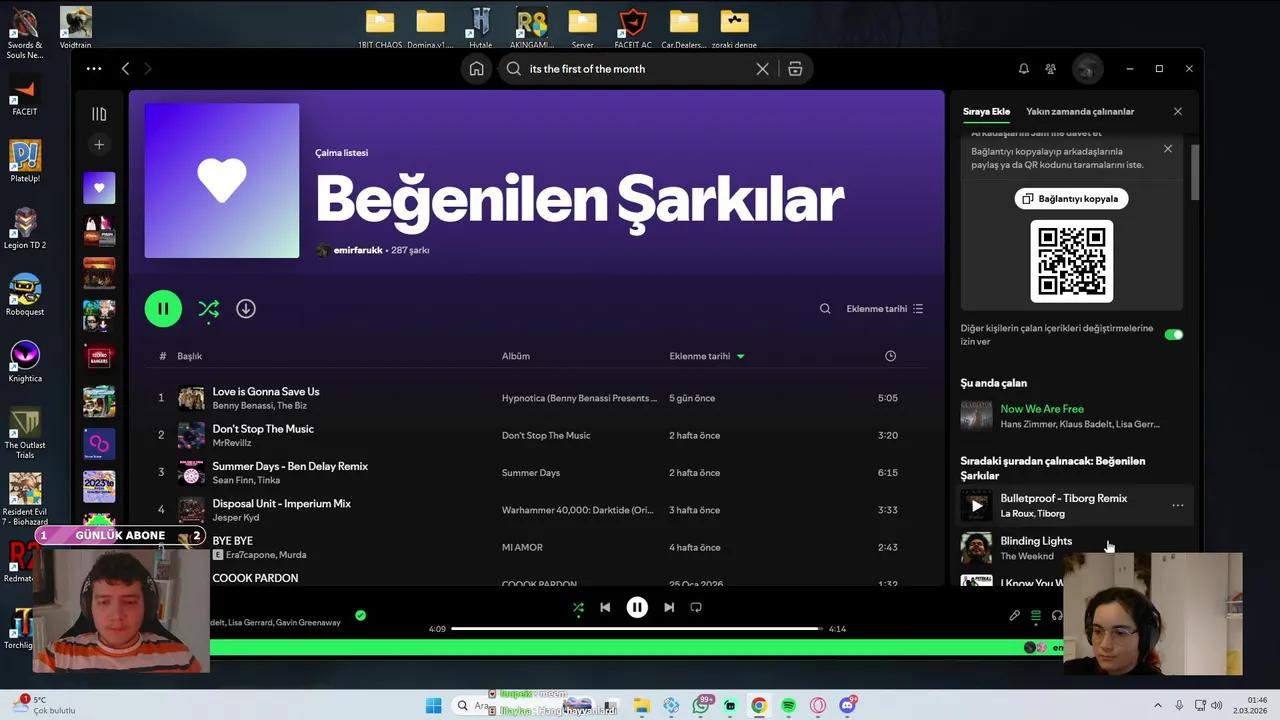Search within the playlist magnifier icon

pos(825,309)
